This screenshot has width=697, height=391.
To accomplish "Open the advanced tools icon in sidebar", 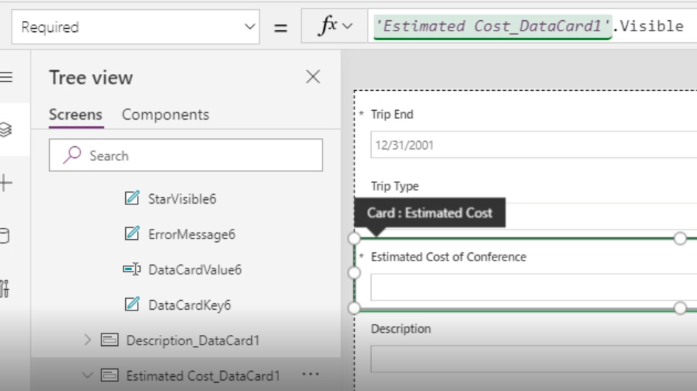I will [4, 289].
